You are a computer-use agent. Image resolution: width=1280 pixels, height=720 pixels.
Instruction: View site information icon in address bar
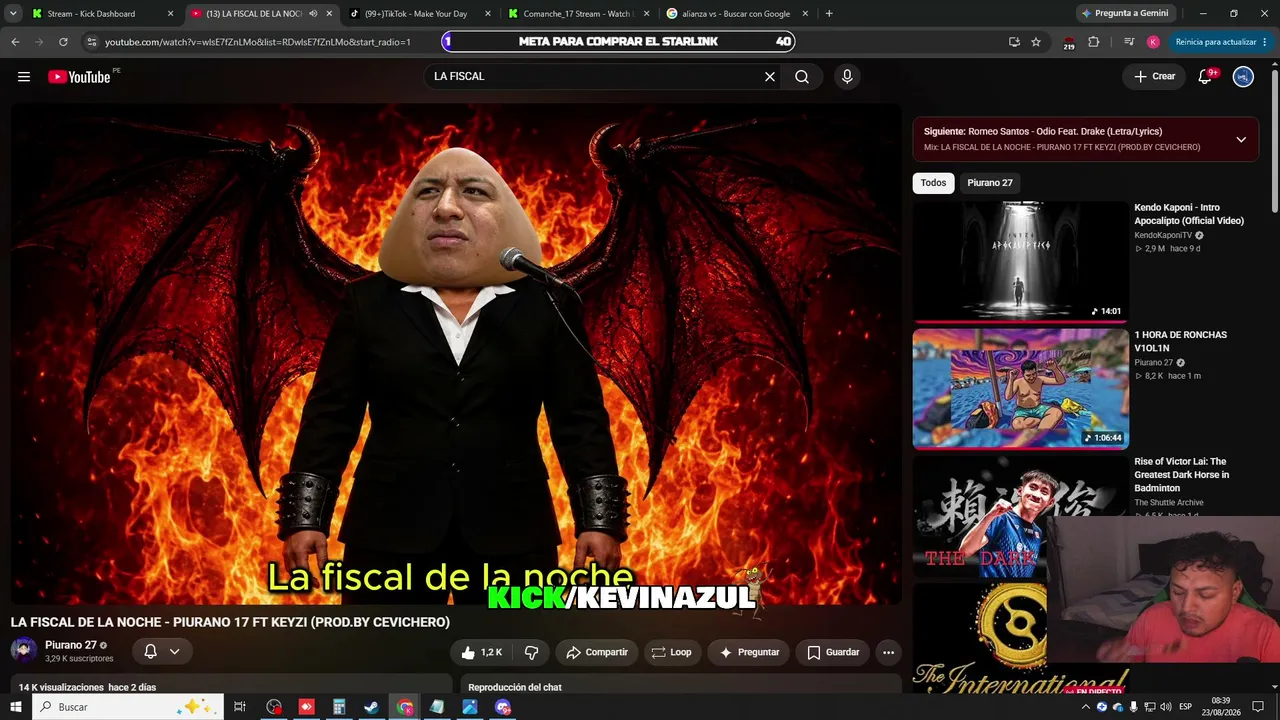pyautogui.click(x=92, y=42)
